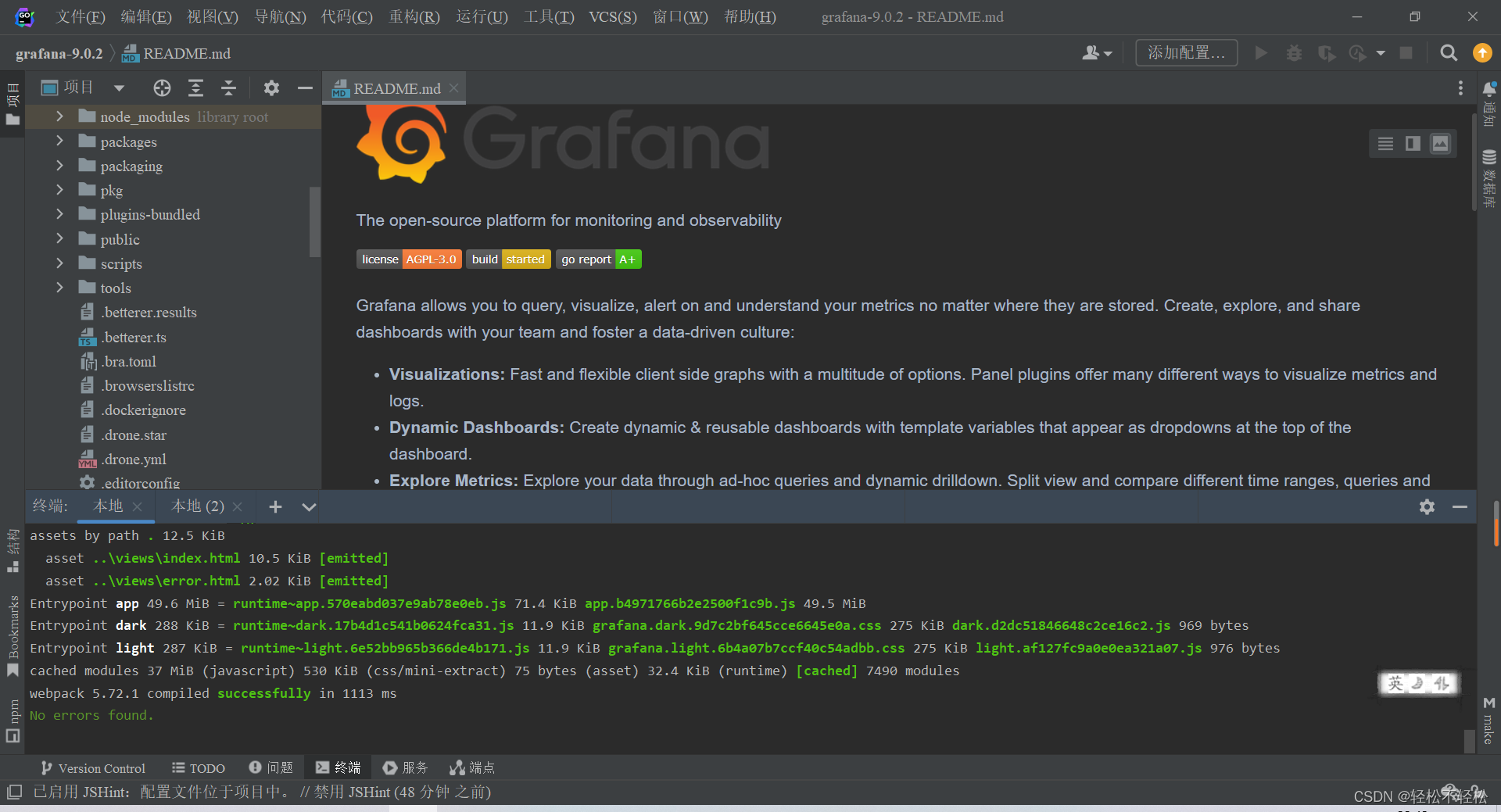Switch to editor-only view mode

[x=1385, y=144]
